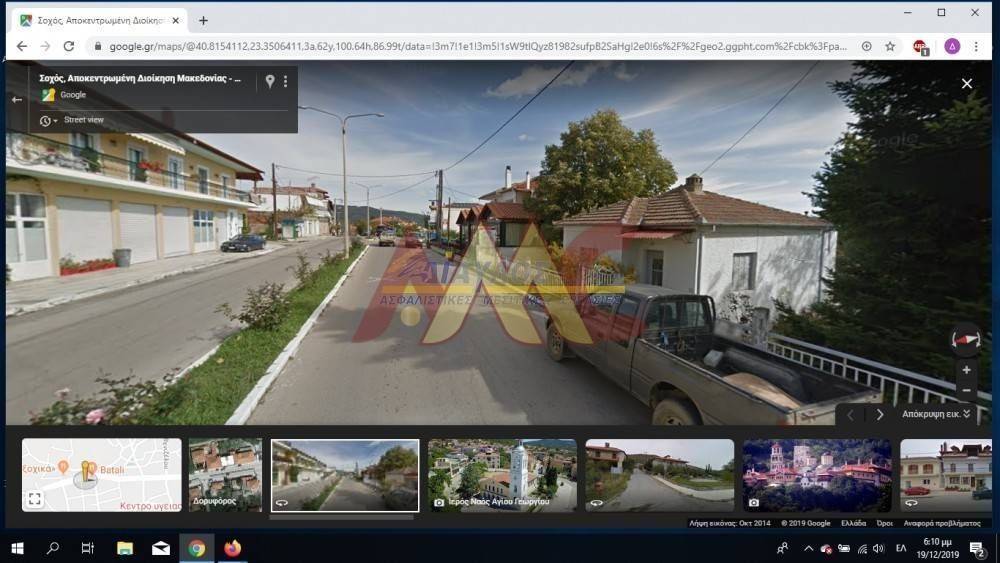Open the three-dot menu in the Street View panel
Image resolution: width=1000 pixels, height=563 pixels.
[285, 81]
